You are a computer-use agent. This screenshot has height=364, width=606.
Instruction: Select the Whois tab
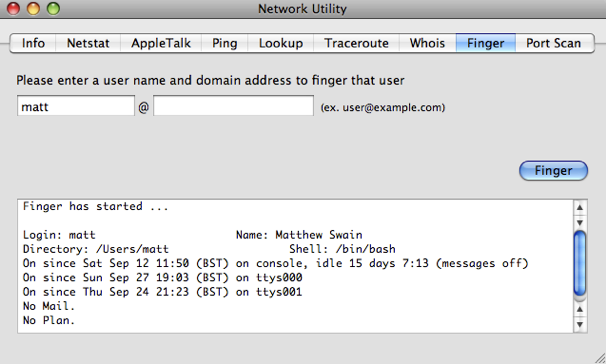427,43
